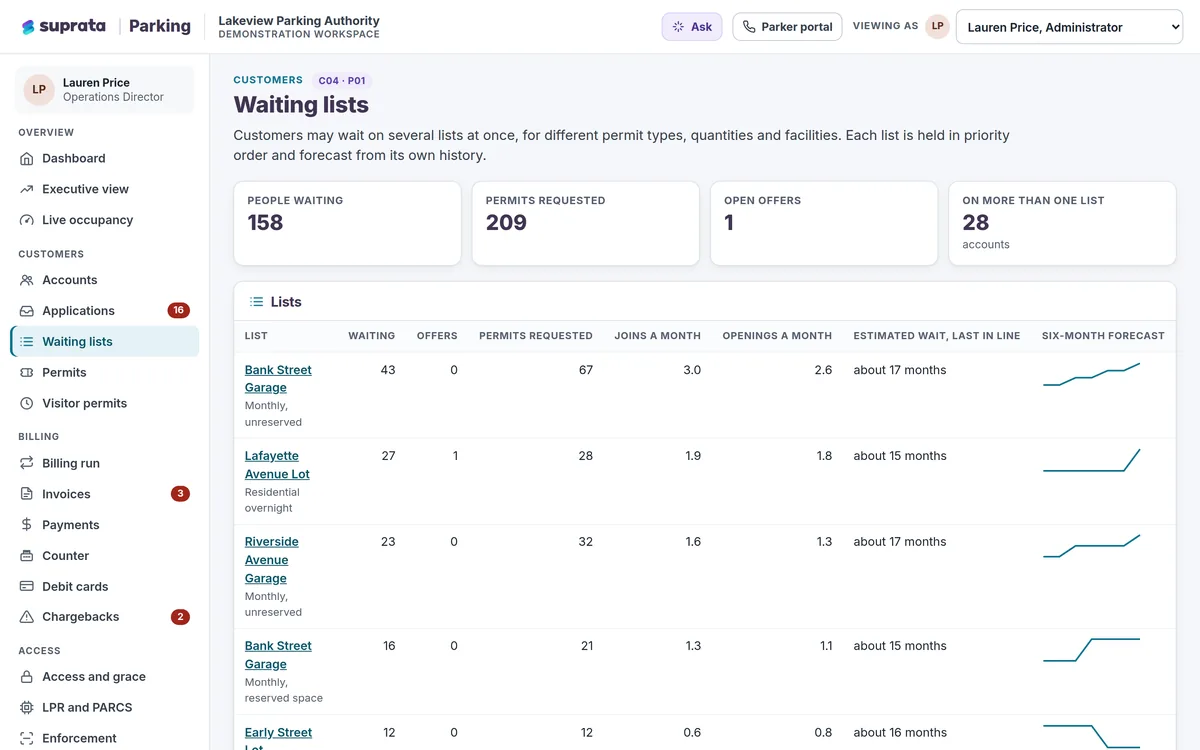Click the Counter storefront icon
Screen dimensions: 1200x750
tap(27, 556)
